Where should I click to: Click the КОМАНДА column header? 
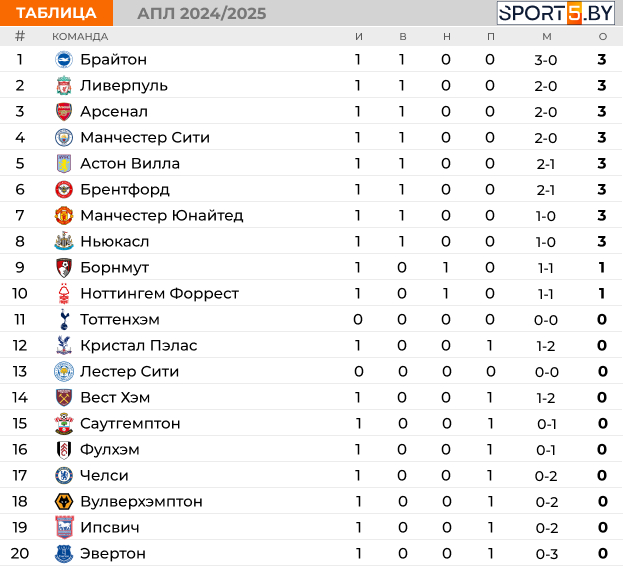pos(80,37)
